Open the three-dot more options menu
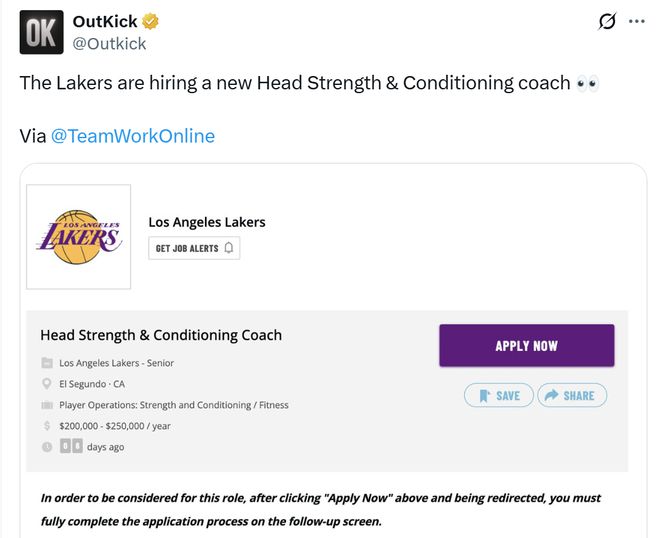 pyautogui.click(x=637, y=22)
